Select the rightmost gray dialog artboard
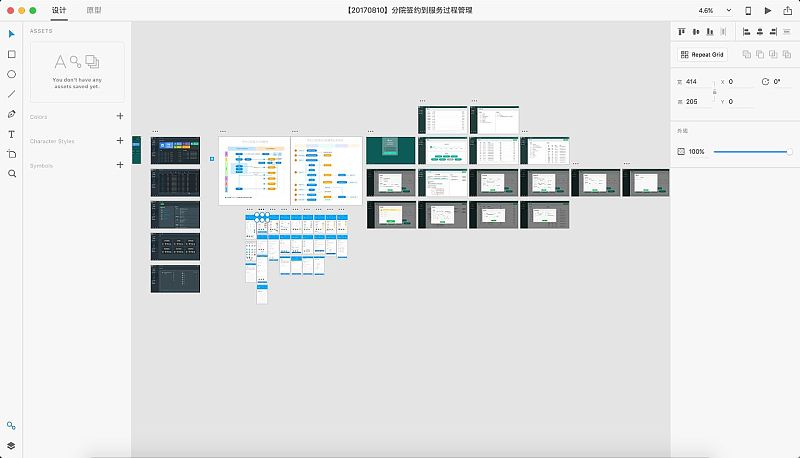This screenshot has width=800, height=458. pos(645,183)
